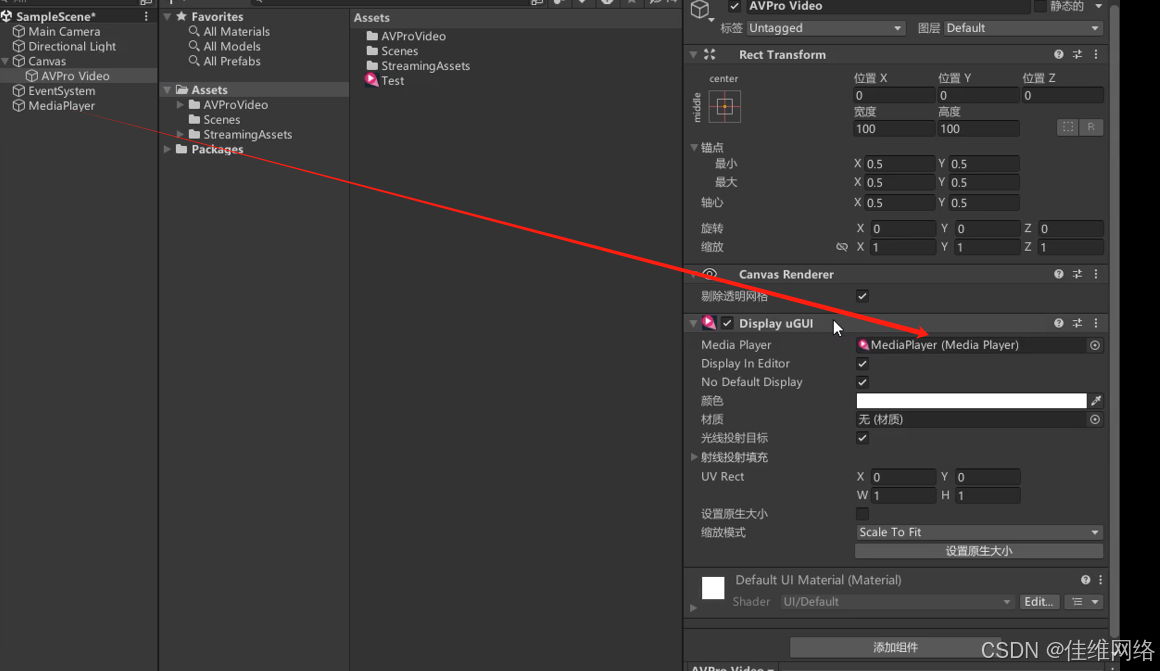Open material object picker
Screen dimensions: 1160x671
point(1095,419)
